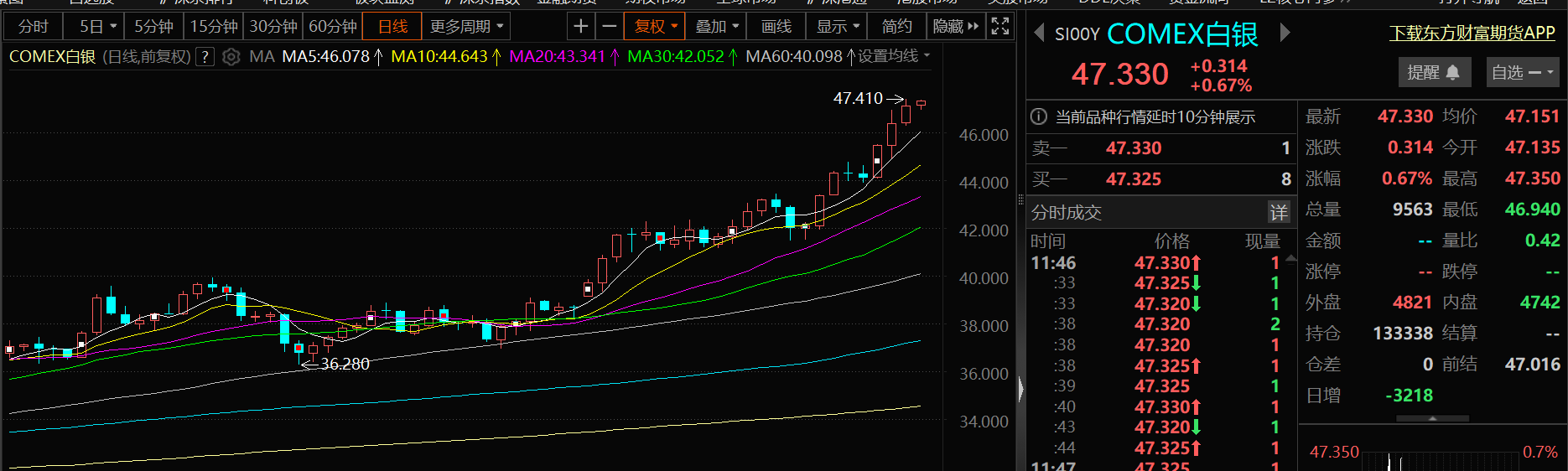
Task: Switch to the 分时 intraday tab
Action: tap(34, 27)
